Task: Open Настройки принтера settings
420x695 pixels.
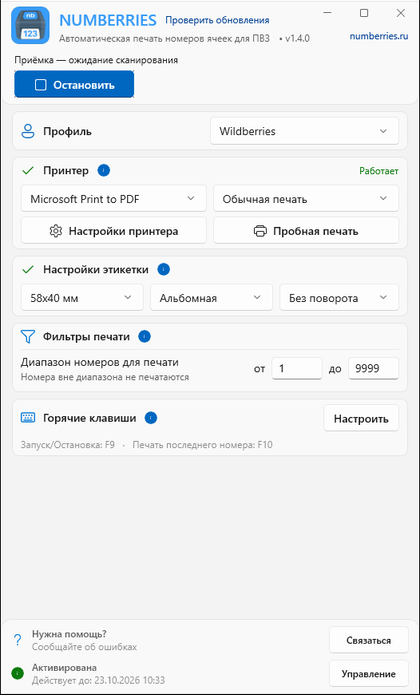Action: pos(114,230)
